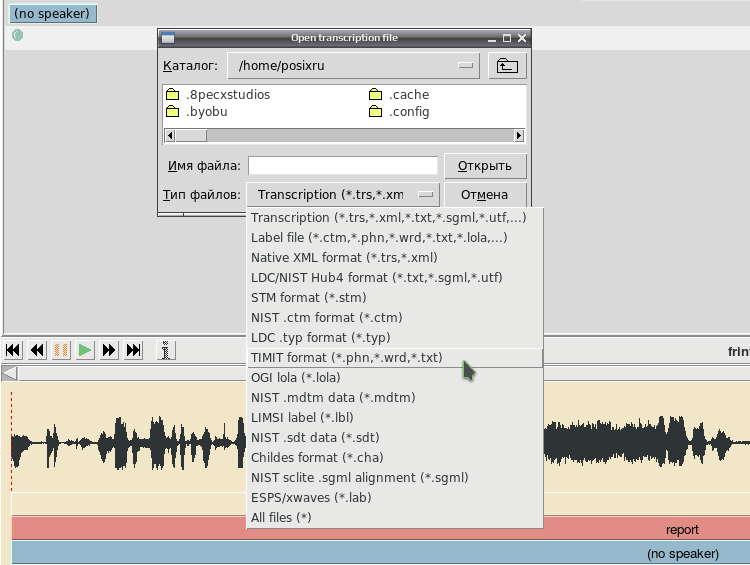Choose the ESPS/xwaves (*.lab) filter
Screen dimensions: 750x565
point(395,498)
